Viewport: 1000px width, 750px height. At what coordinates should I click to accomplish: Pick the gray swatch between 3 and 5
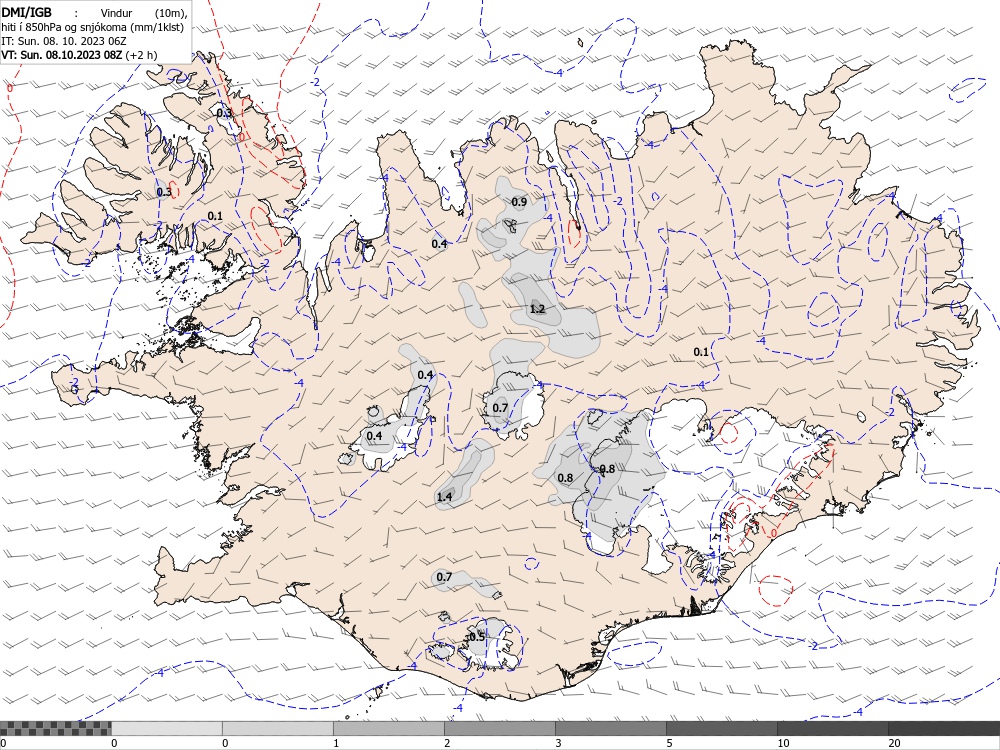[x=611, y=728]
